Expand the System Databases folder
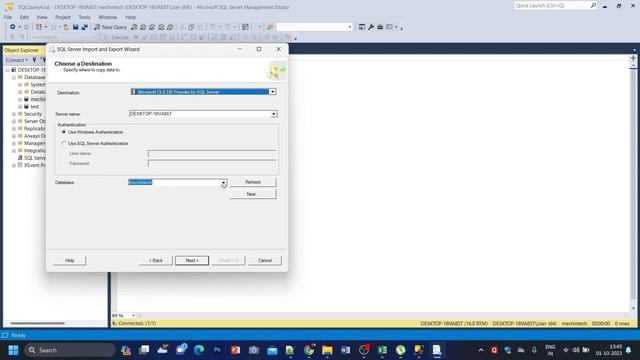The width and height of the screenshot is (640, 360). point(20,84)
